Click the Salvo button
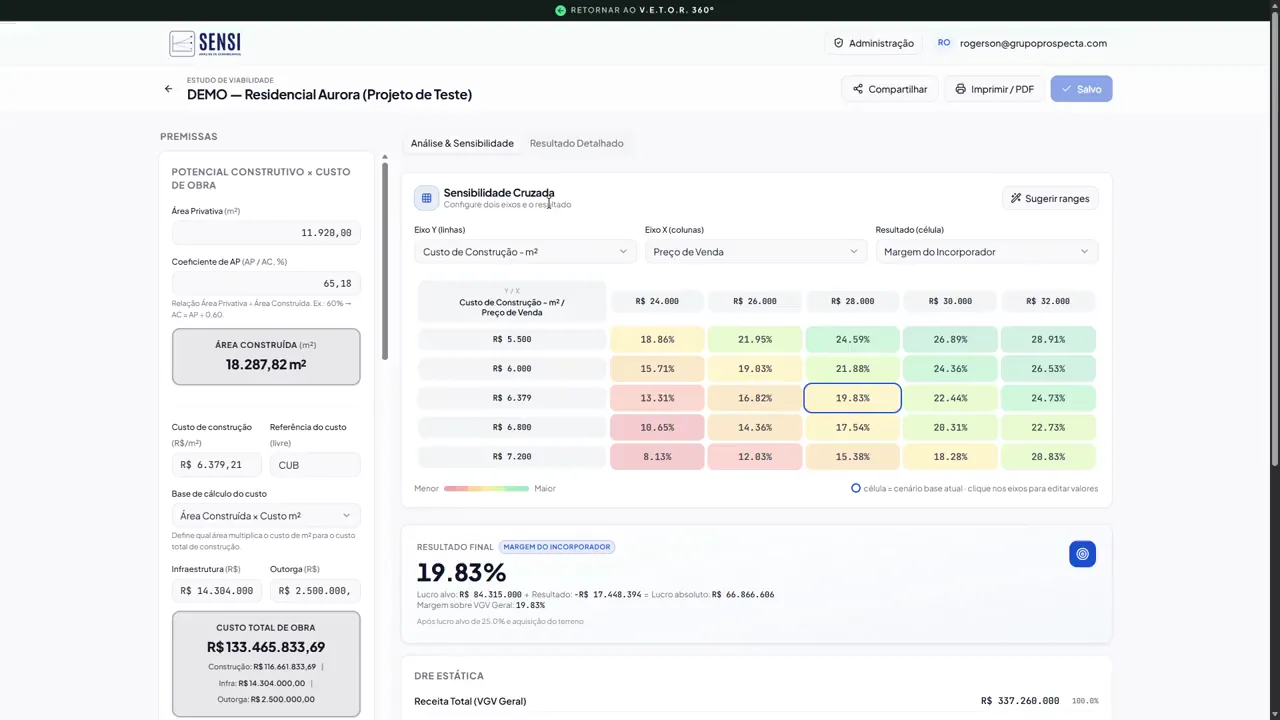 [1081, 89]
